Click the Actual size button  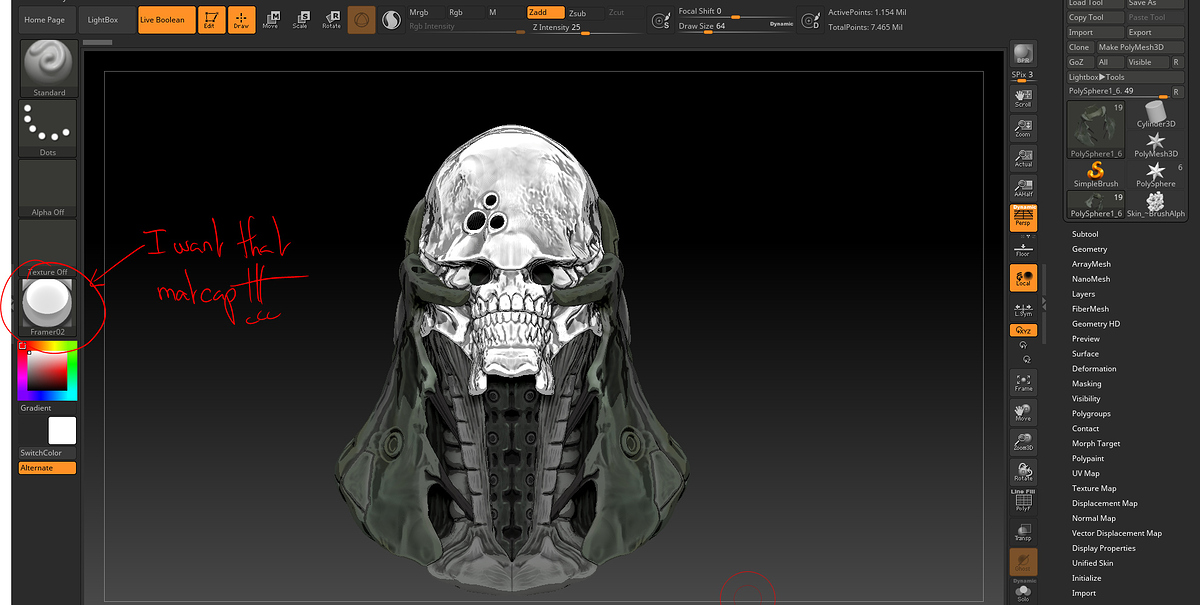click(x=1023, y=158)
